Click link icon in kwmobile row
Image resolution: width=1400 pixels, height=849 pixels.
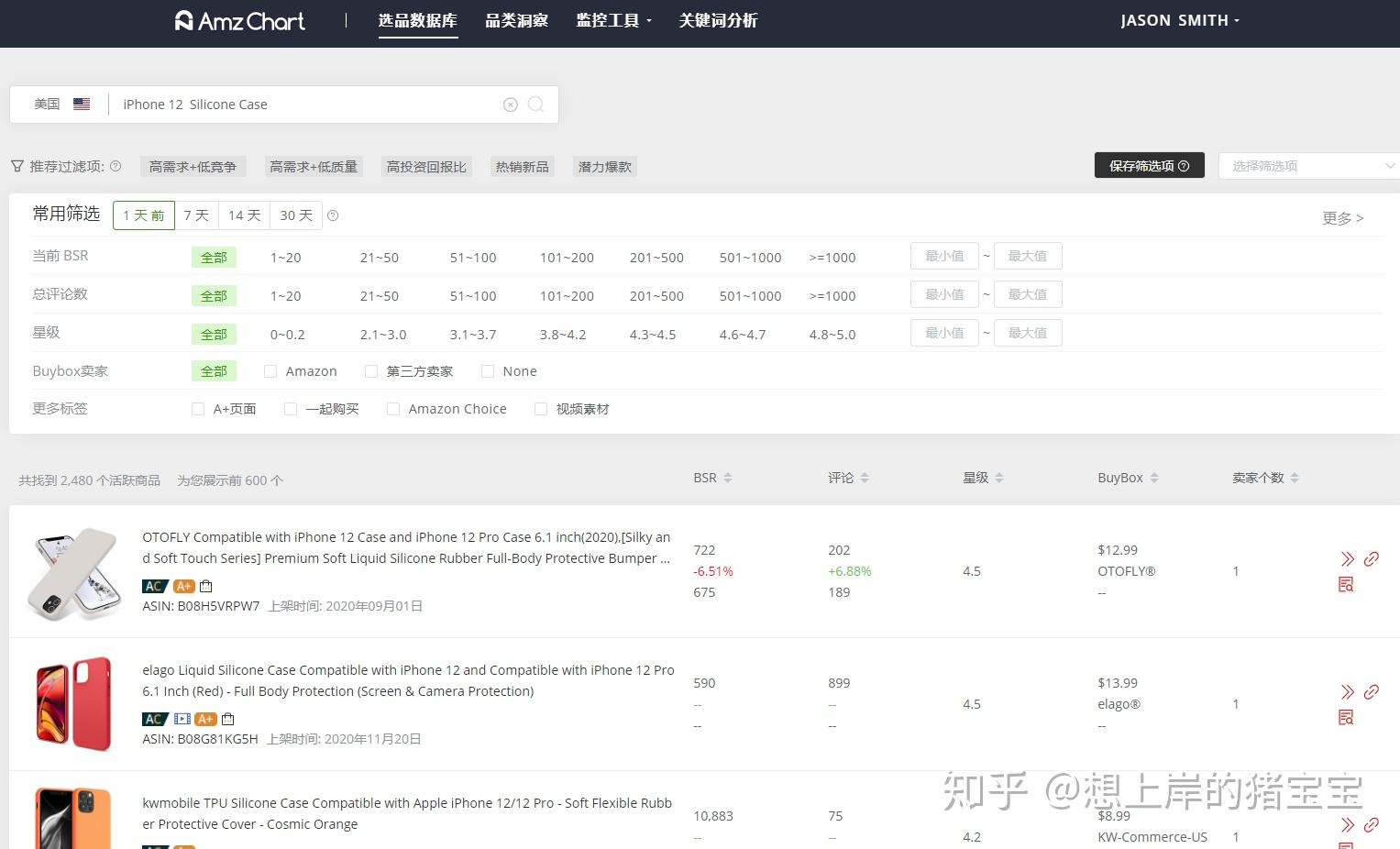click(1372, 824)
